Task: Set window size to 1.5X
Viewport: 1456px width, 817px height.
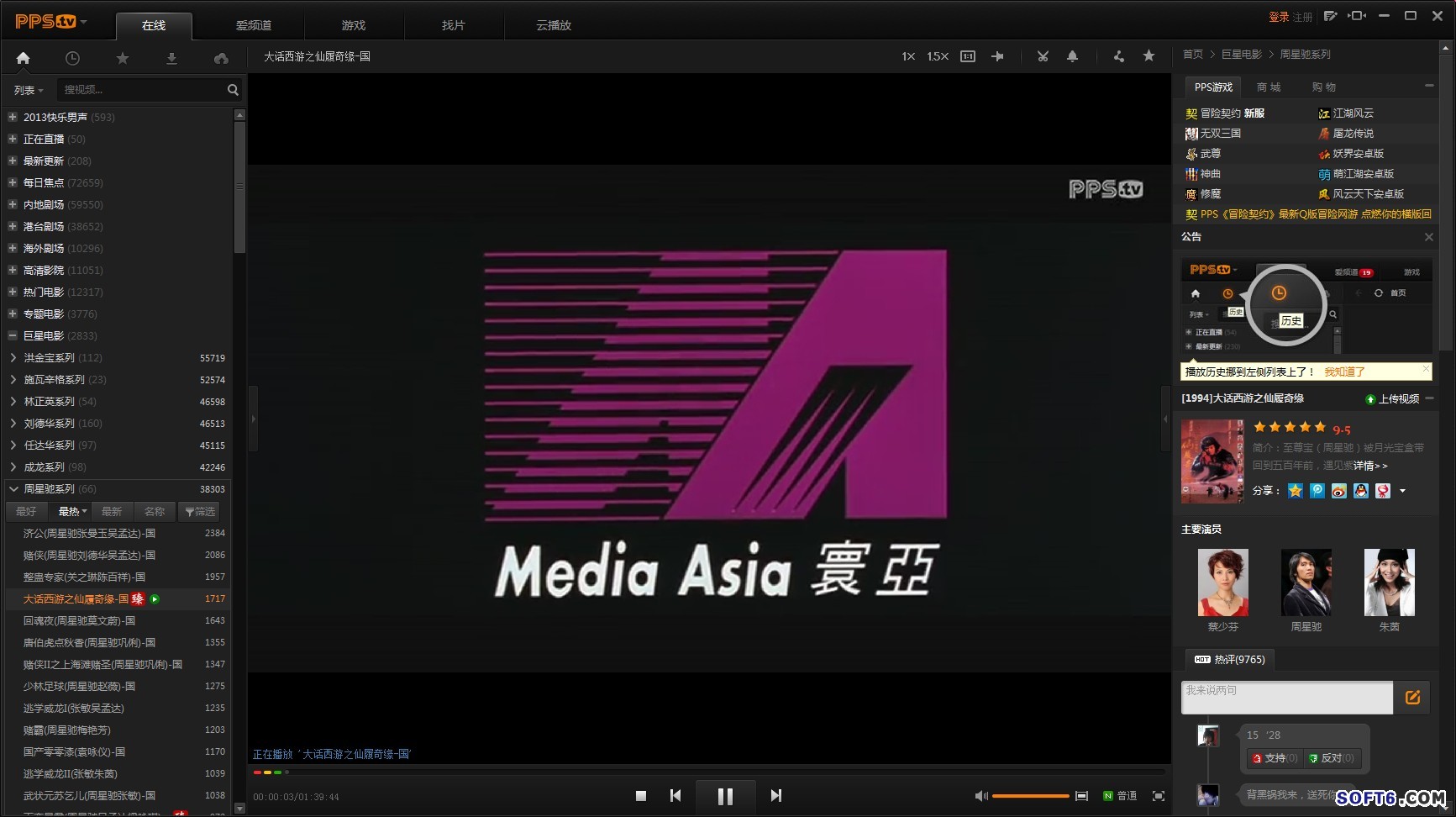Action: pyautogui.click(x=938, y=56)
